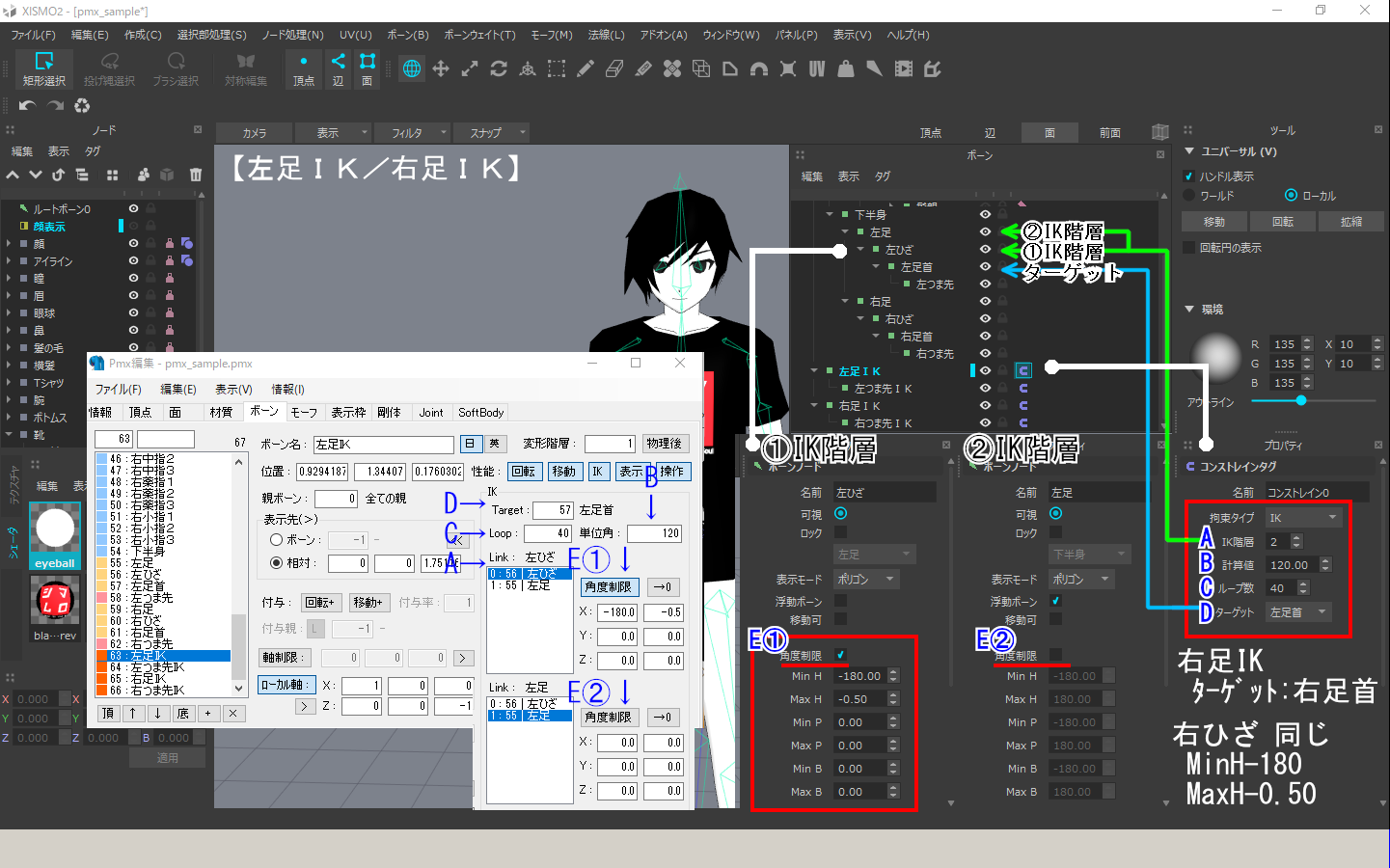Click the 軸制限 button in Pmx editor

coord(284,658)
